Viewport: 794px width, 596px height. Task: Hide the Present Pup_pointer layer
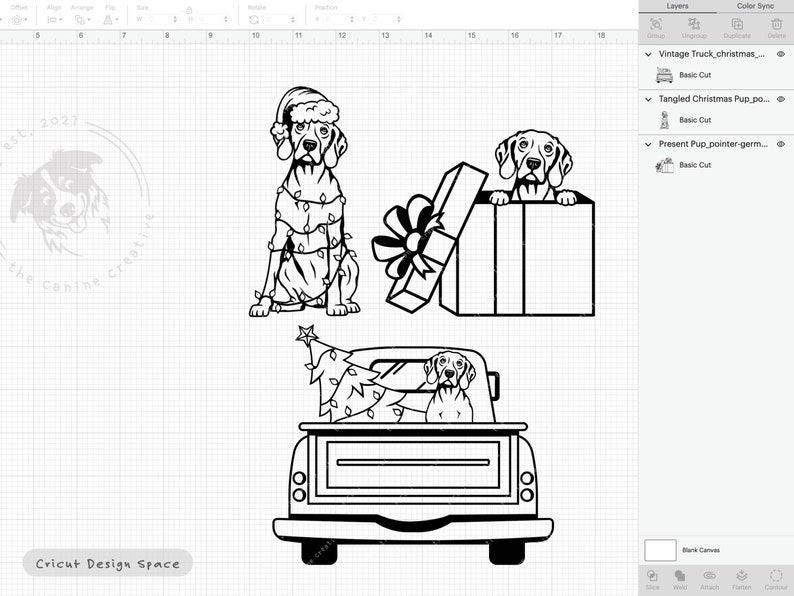781,144
